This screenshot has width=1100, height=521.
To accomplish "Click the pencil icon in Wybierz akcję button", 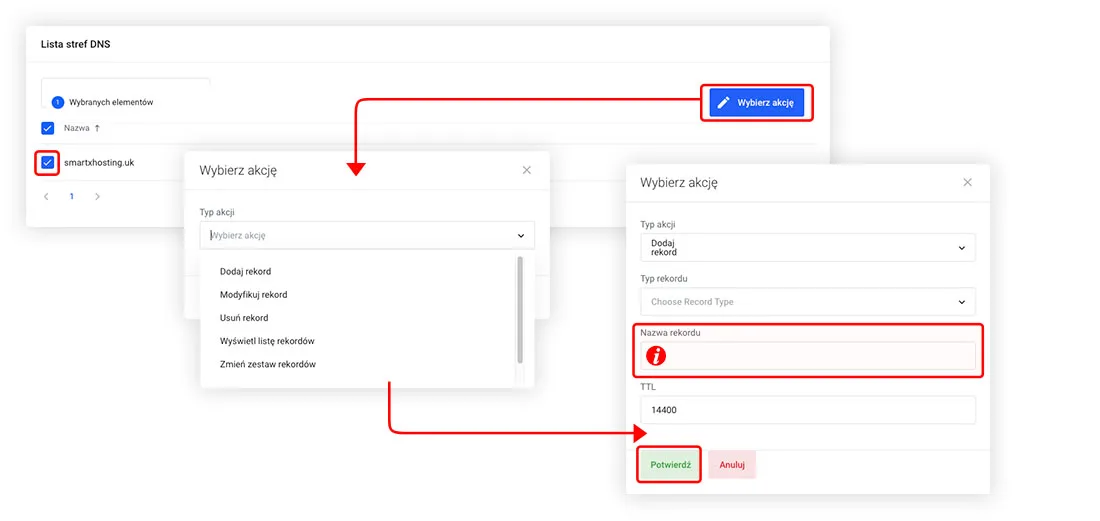I will [724, 103].
